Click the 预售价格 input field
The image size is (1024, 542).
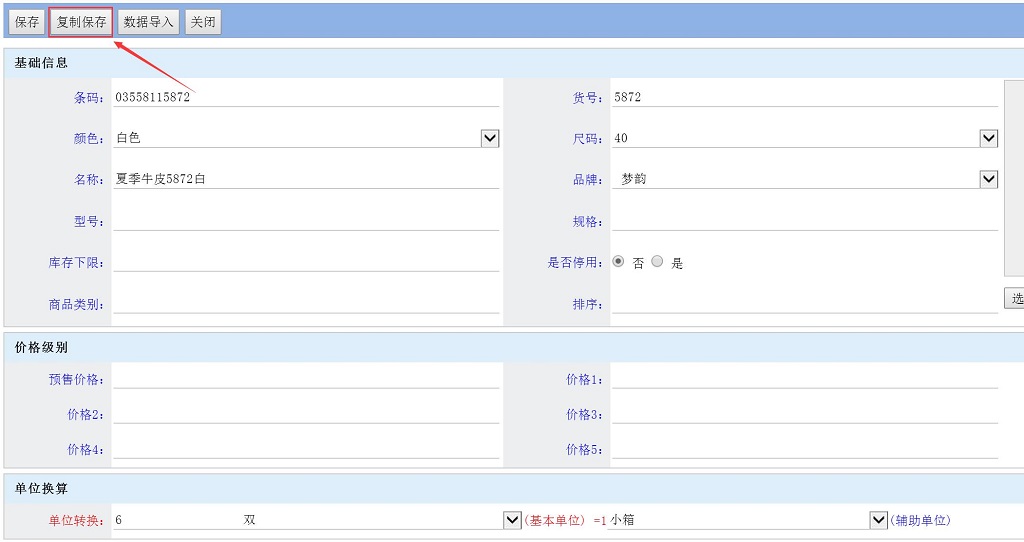[x=305, y=379]
